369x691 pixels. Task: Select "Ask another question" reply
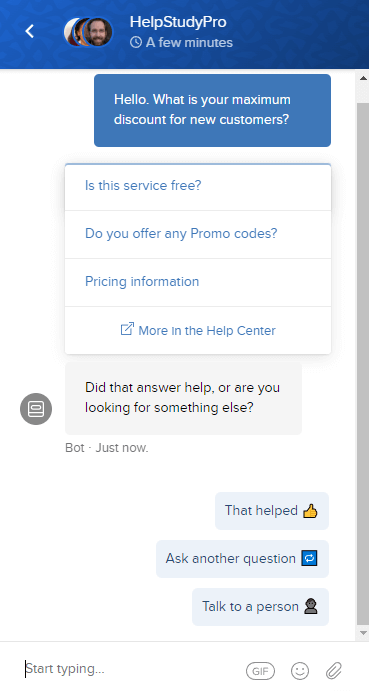click(x=242, y=559)
